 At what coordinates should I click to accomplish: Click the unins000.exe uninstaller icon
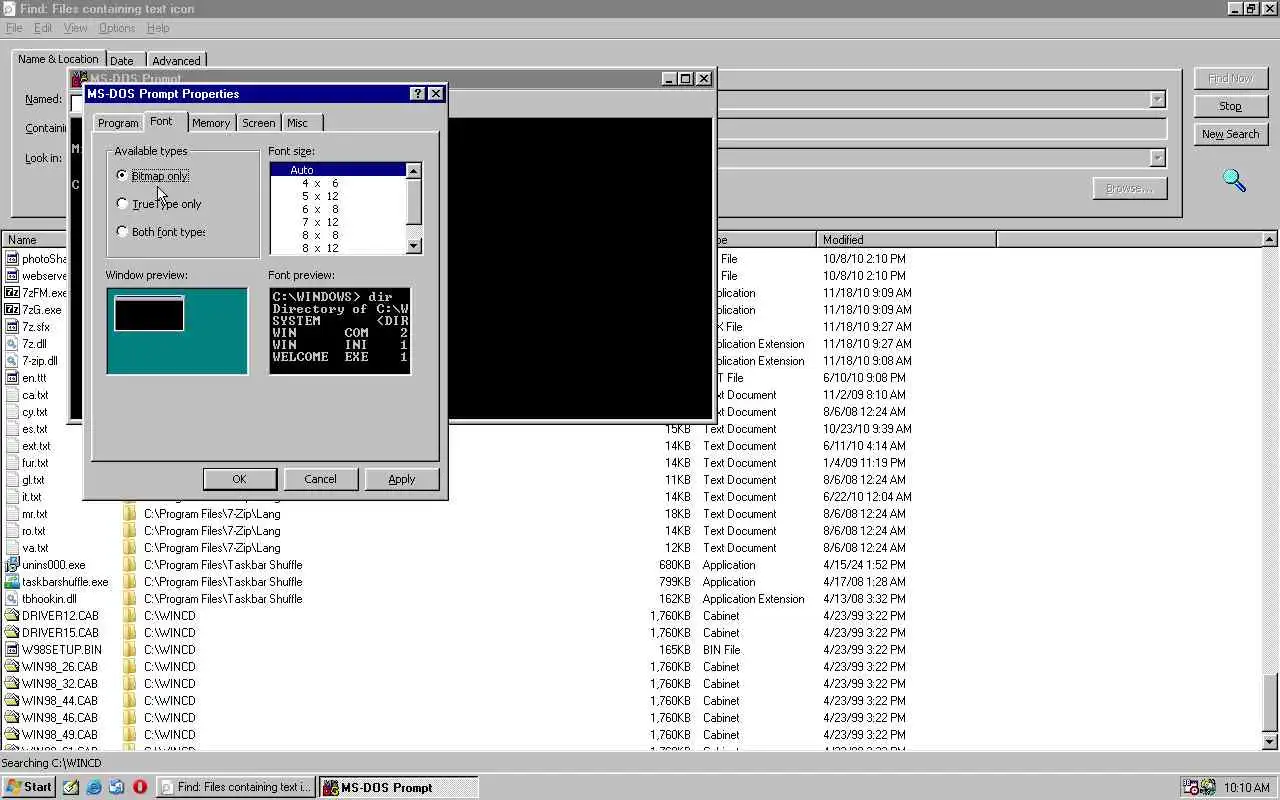[x=12, y=565]
